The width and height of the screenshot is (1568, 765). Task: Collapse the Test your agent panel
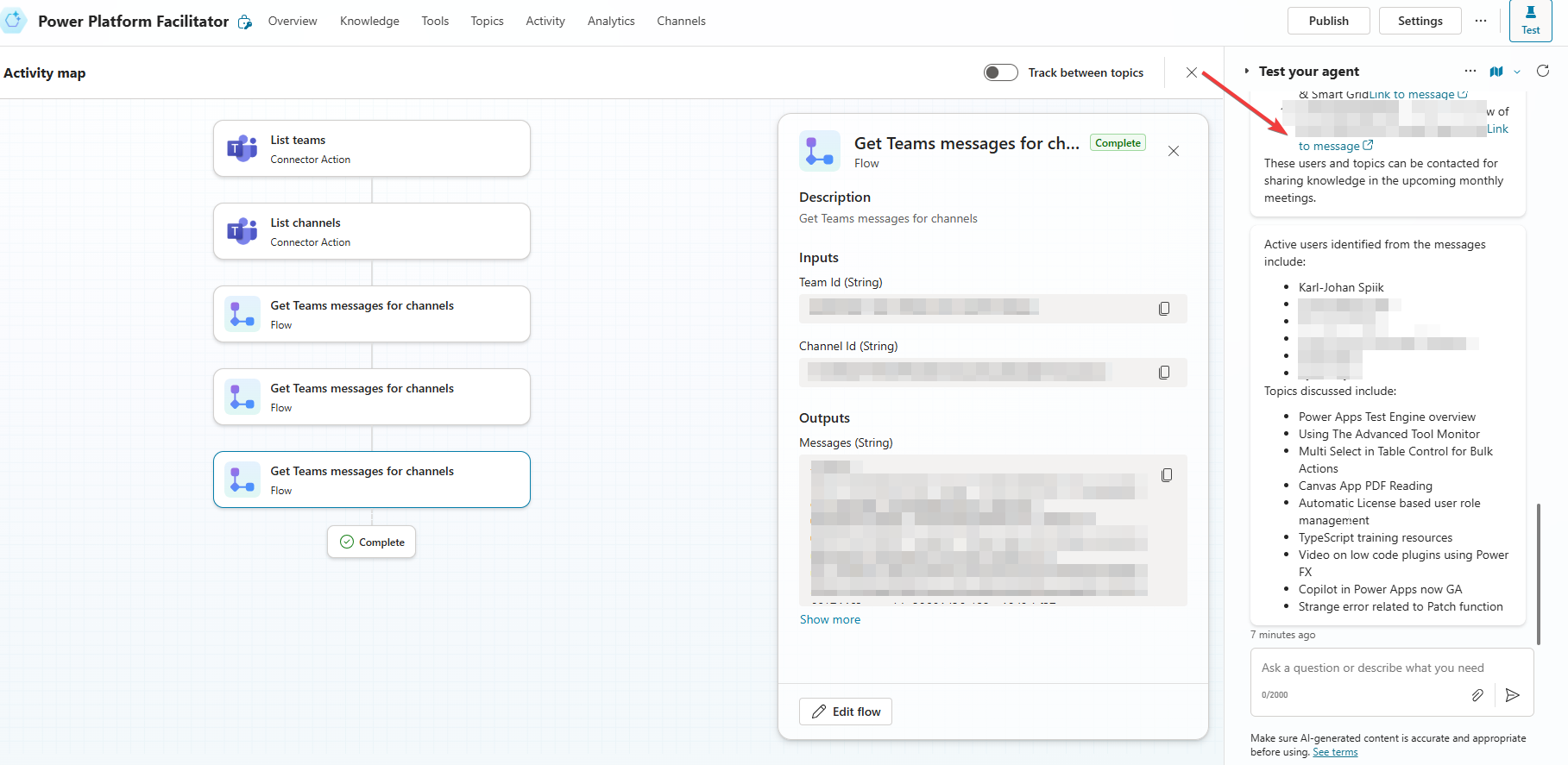(x=1246, y=72)
